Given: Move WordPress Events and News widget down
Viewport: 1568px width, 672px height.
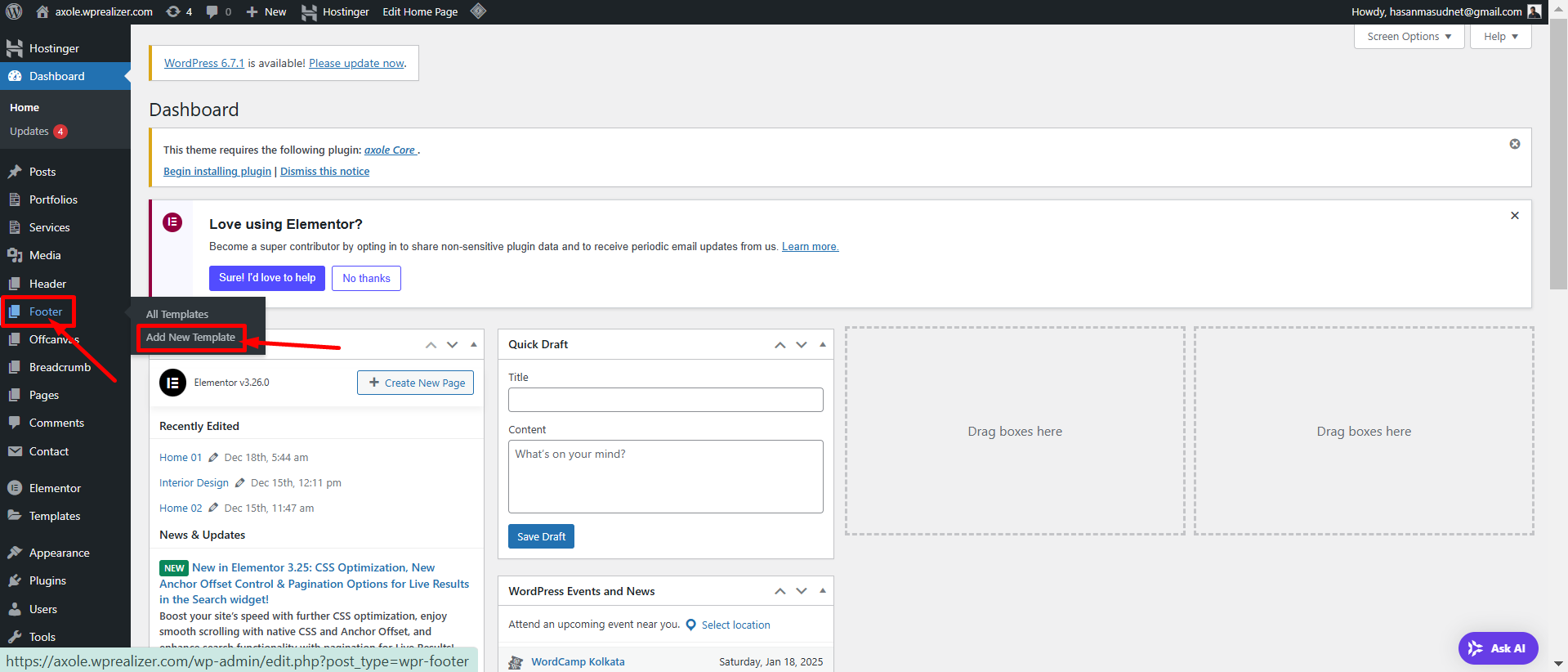Looking at the screenshot, I should tap(802, 591).
